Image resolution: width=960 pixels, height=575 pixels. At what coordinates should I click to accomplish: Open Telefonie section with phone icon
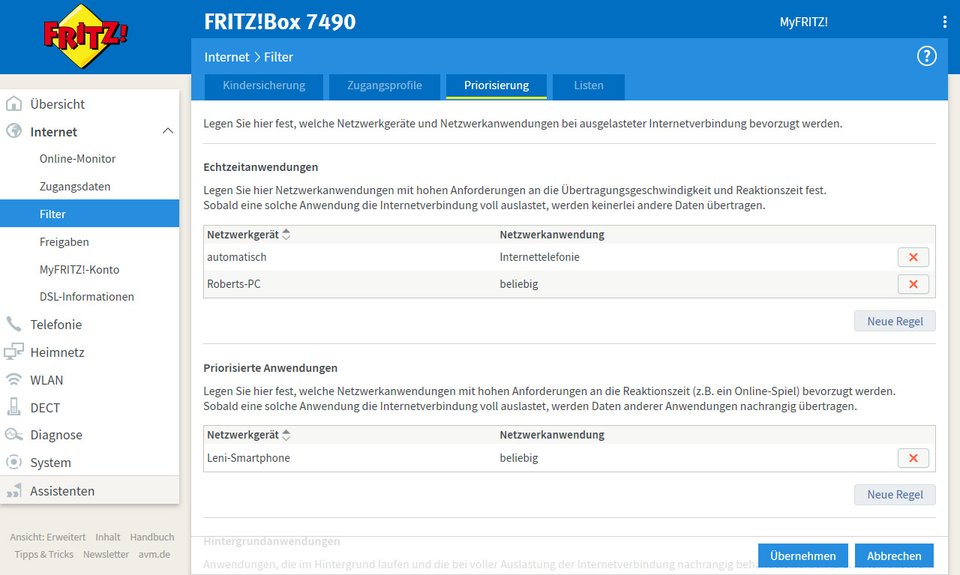(x=56, y=324)
